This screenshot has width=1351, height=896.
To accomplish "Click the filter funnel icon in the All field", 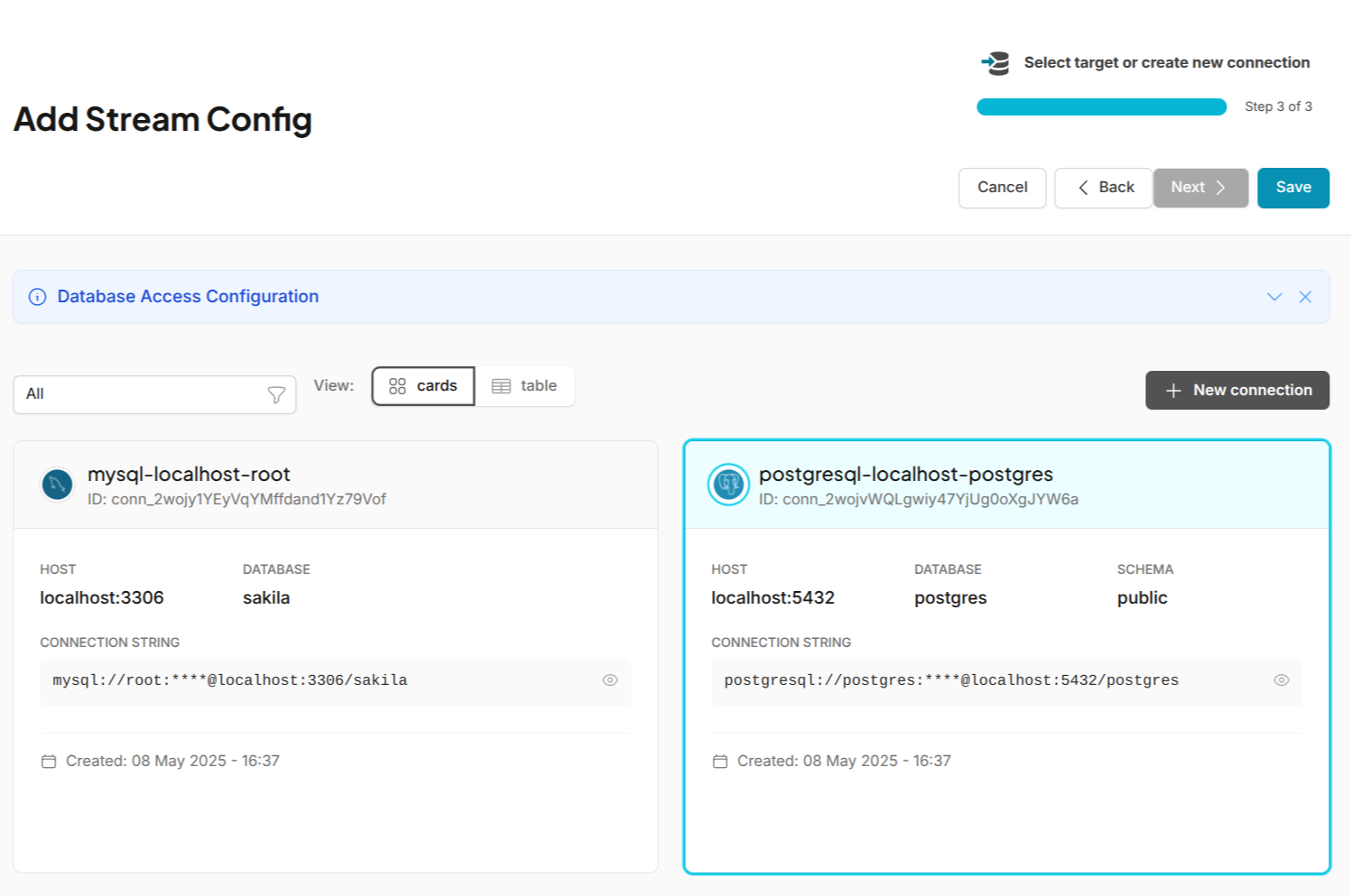I will click(276, 394).
